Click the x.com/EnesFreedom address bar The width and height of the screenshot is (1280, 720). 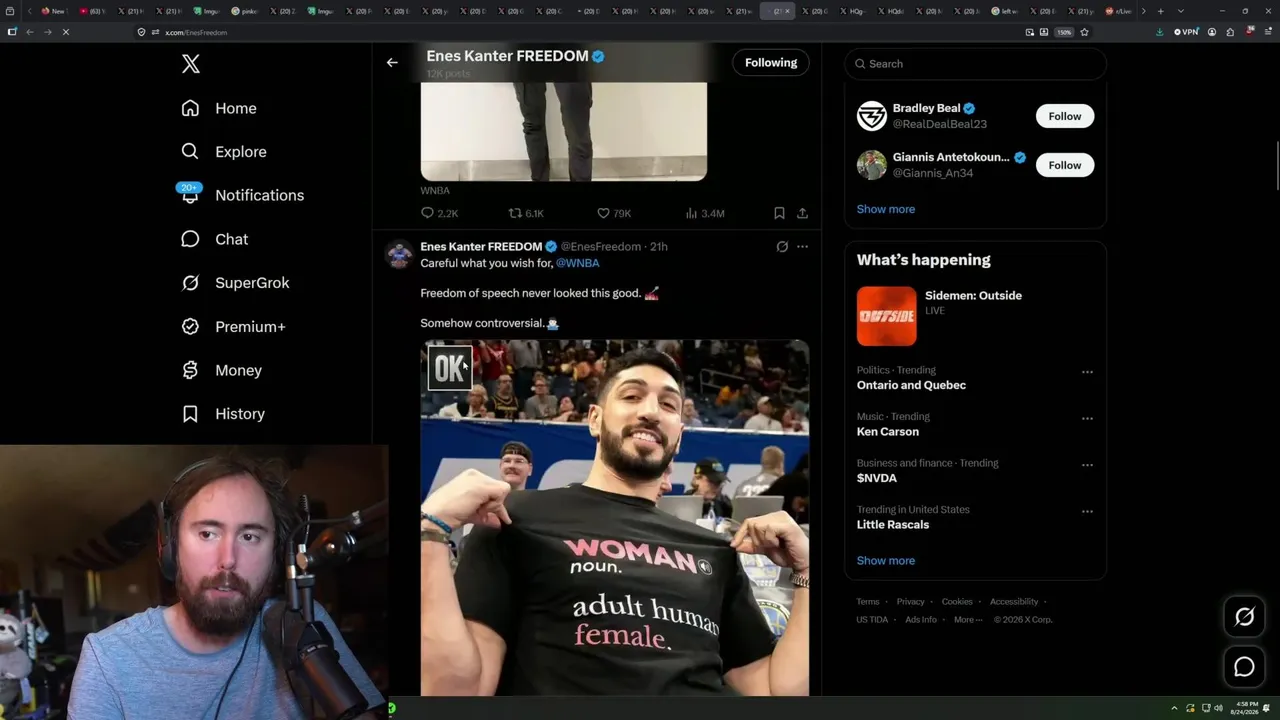(x=580, y=32)
